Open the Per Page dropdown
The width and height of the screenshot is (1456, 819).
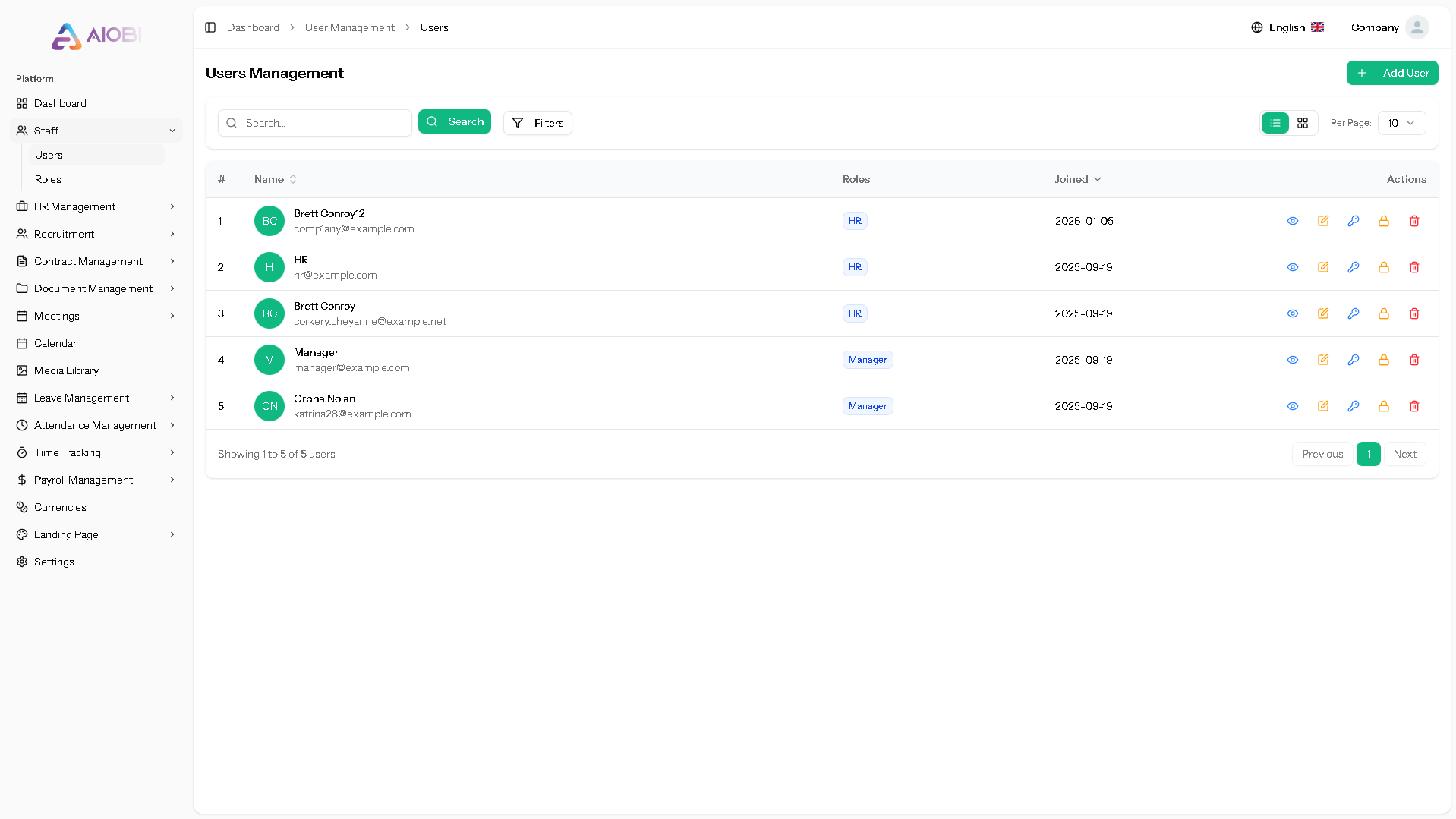1401,122
